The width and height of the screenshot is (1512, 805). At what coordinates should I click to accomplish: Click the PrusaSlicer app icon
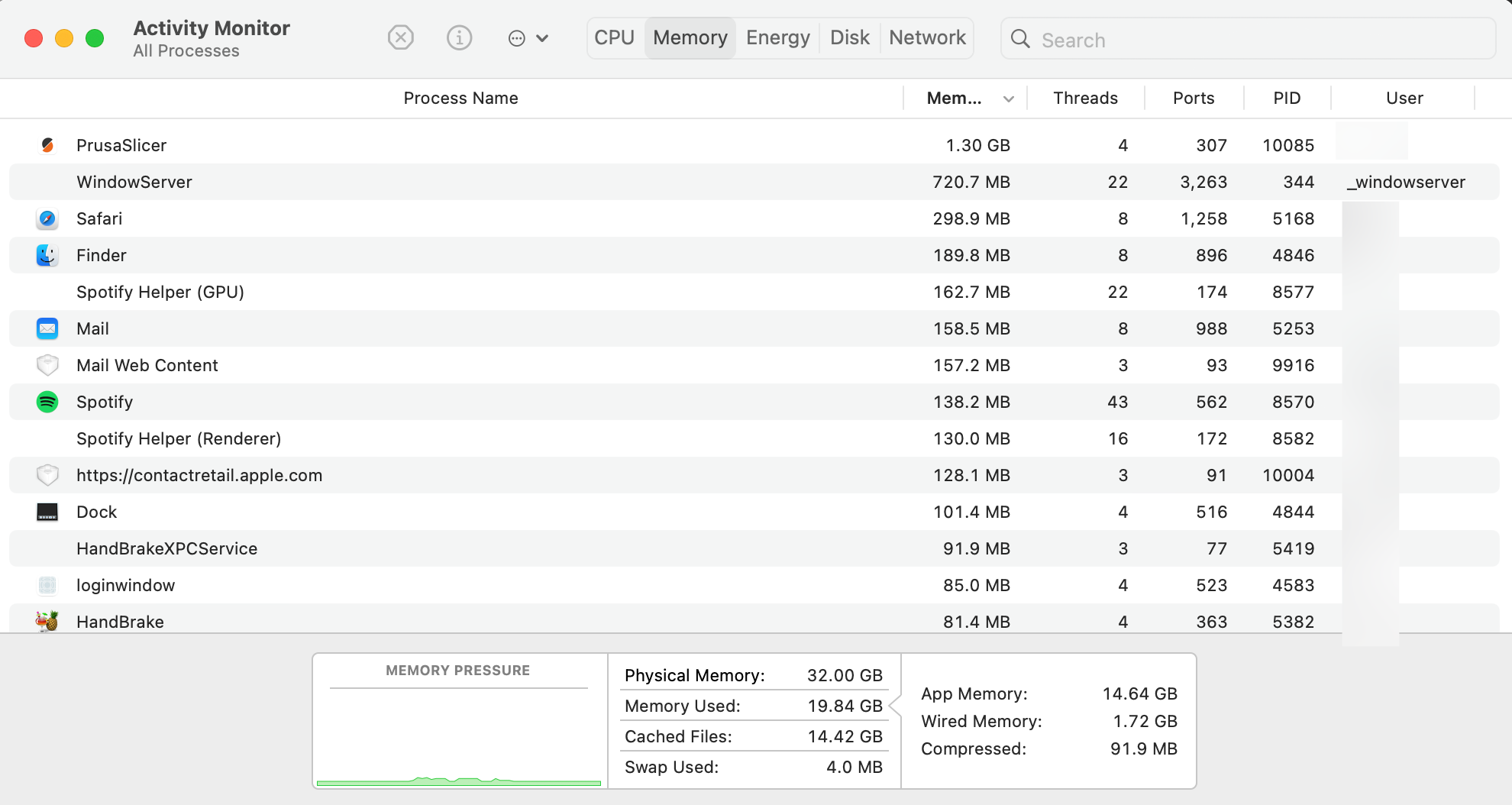[x=47, y=145]
